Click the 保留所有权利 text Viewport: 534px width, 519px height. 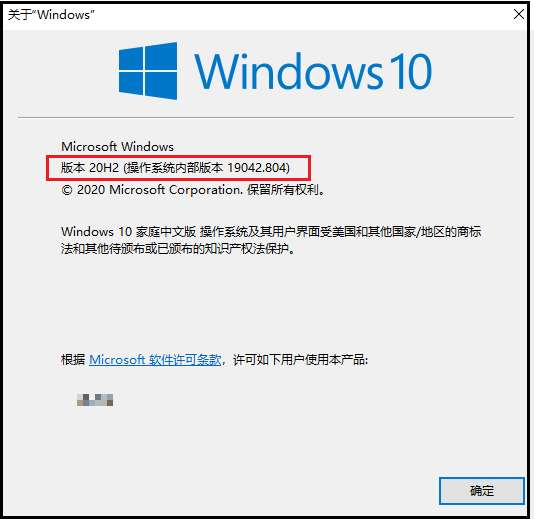click(283, 190)
